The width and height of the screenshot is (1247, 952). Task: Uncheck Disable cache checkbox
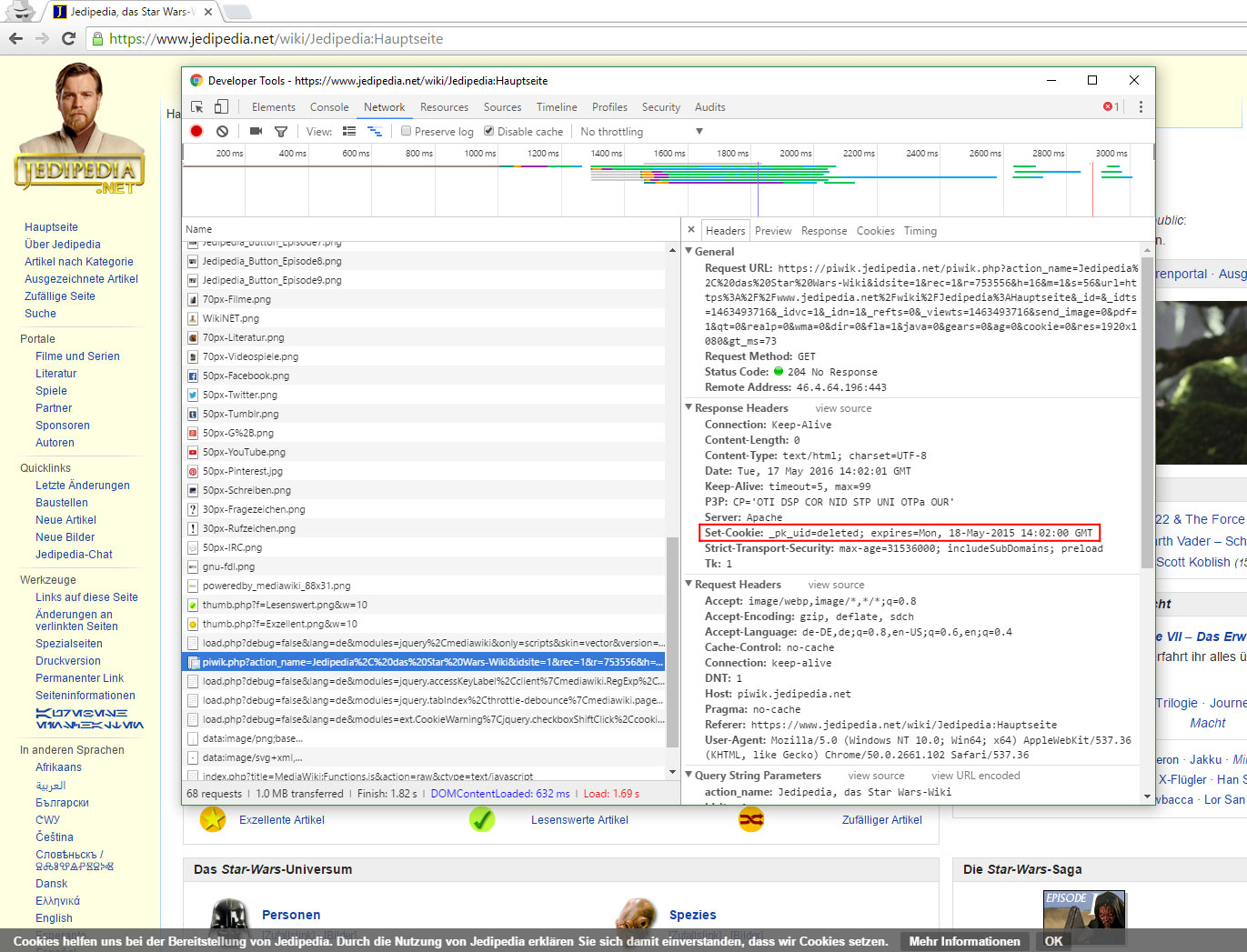(489, 131)
